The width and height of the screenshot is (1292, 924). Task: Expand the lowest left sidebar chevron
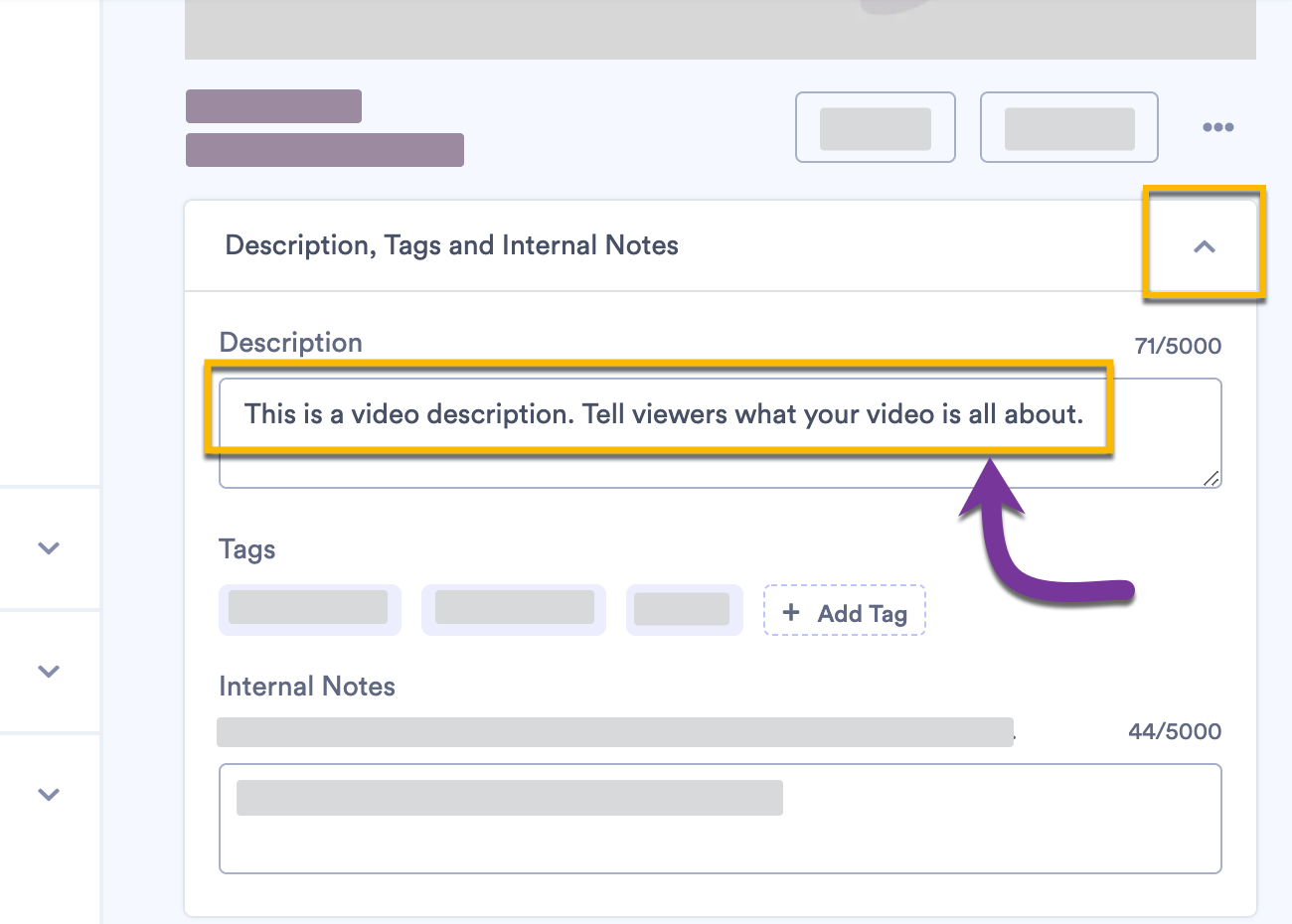(x=49, y=794)
